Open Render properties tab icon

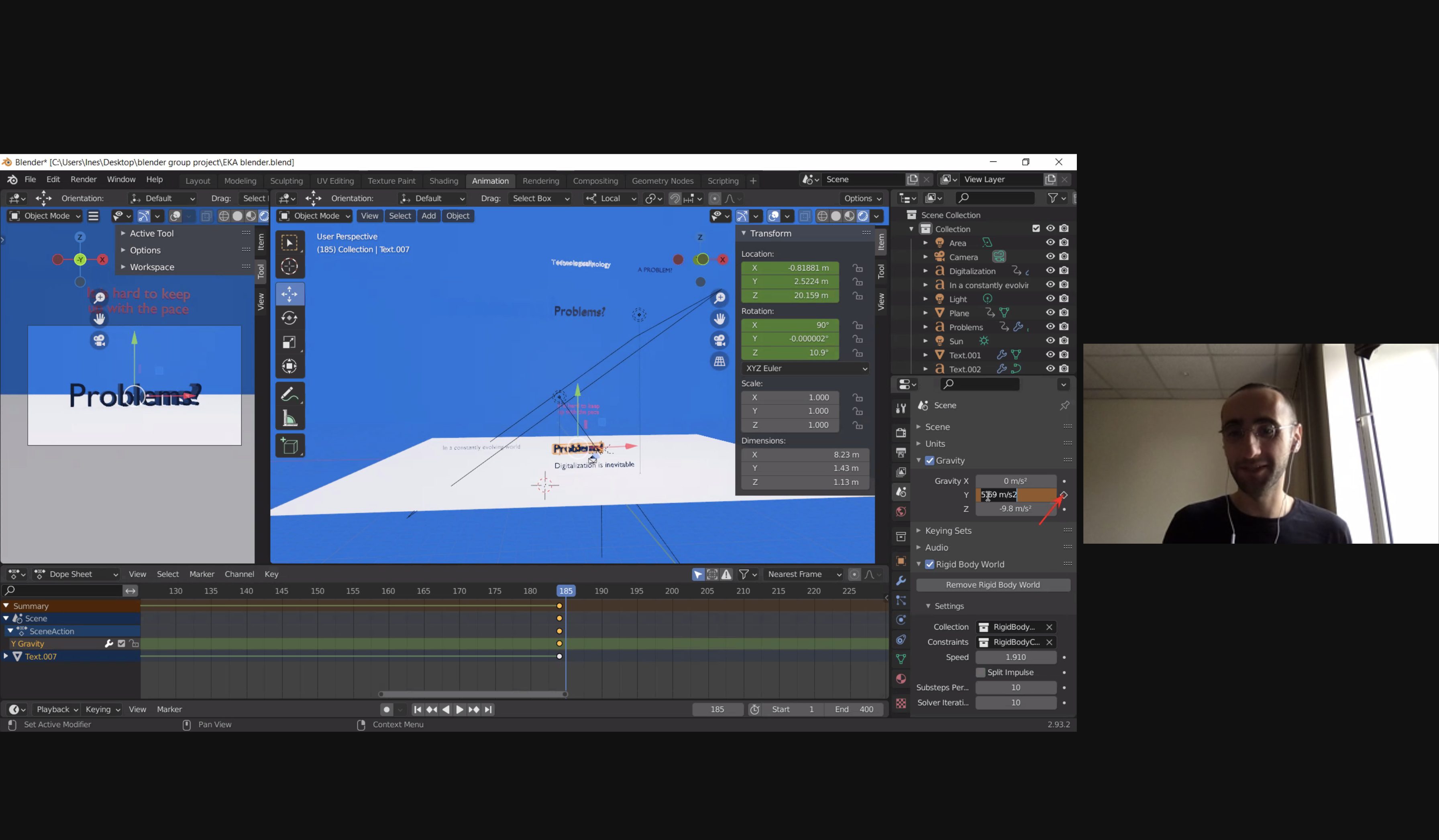[901, 433]
